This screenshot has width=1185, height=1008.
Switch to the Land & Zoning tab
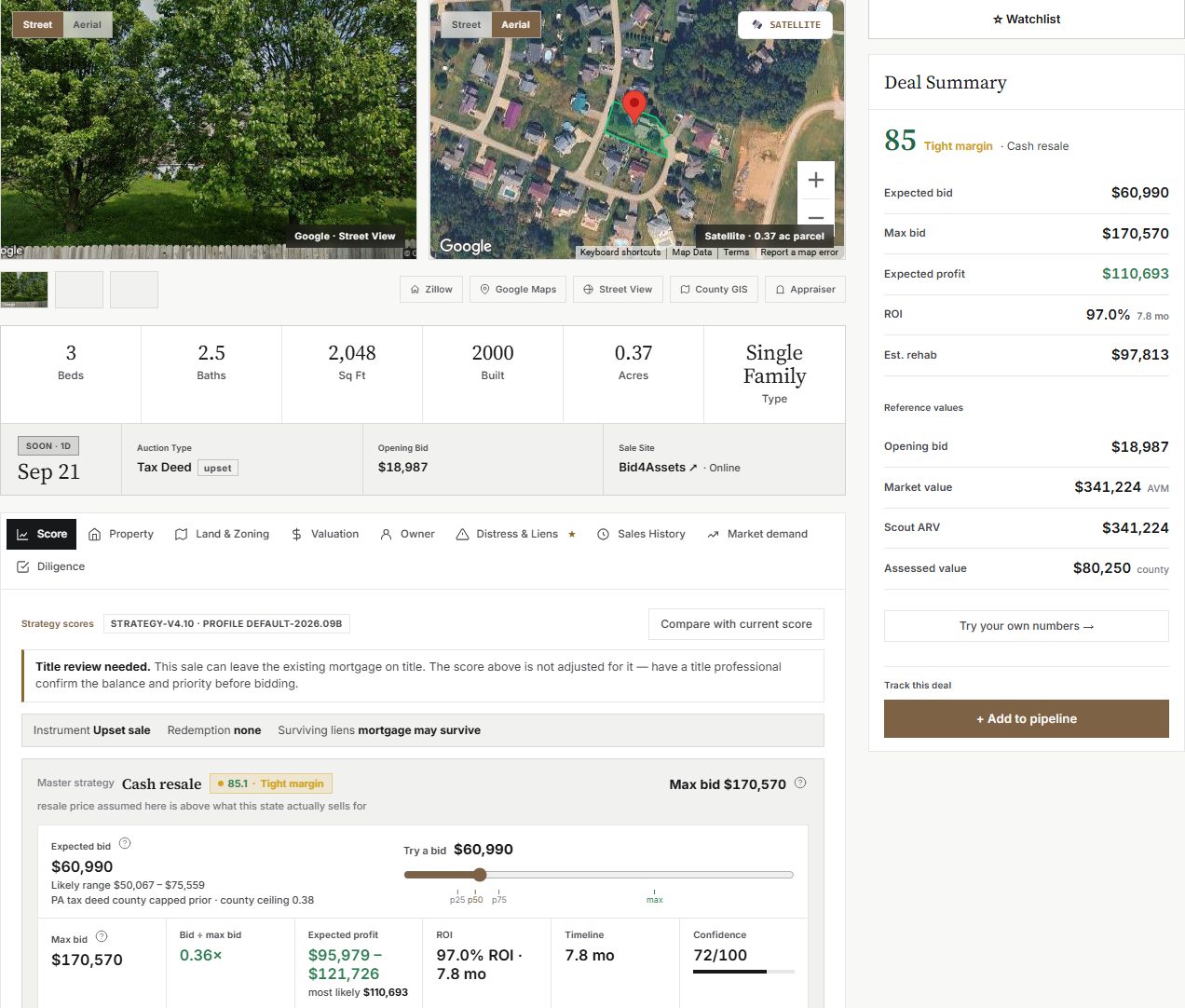[x=223, y=534]
